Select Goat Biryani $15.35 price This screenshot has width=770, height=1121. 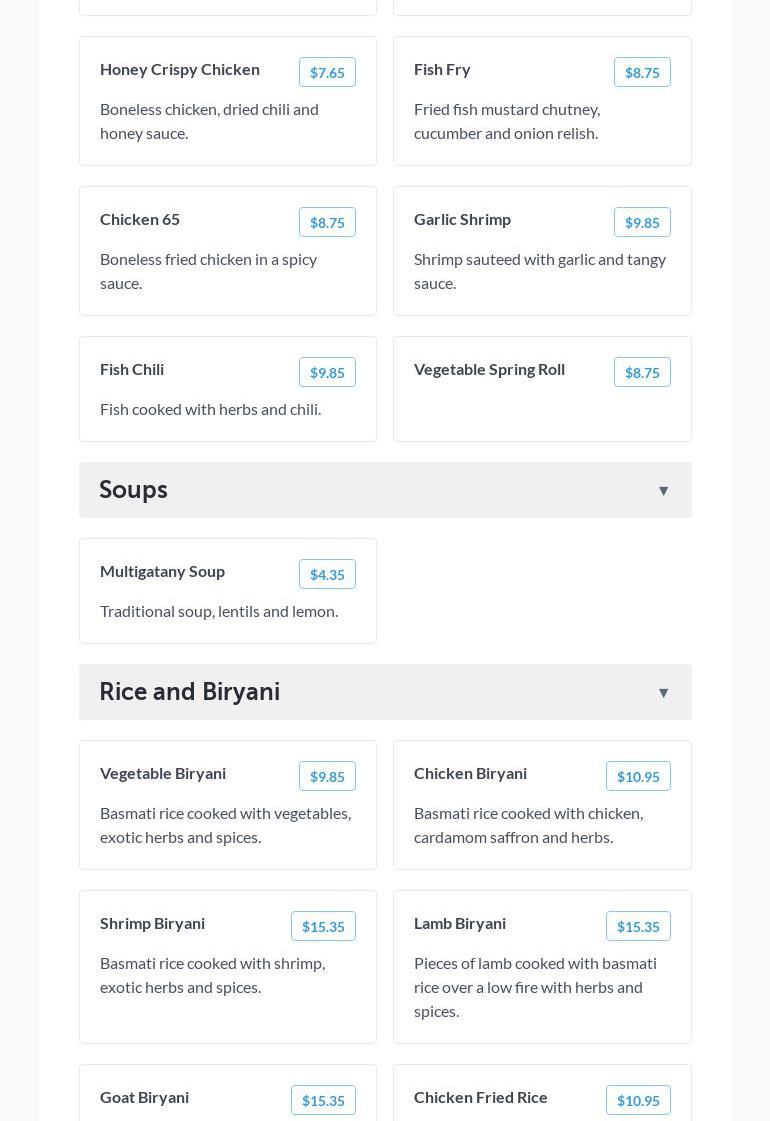point(323,1101)
